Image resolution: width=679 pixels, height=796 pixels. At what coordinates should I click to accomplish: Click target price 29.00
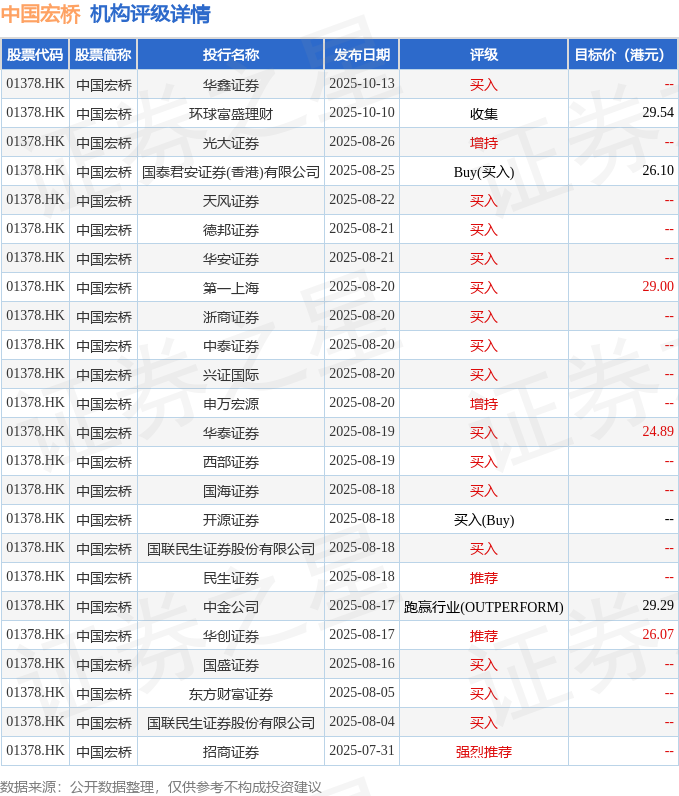click(658, 286)
